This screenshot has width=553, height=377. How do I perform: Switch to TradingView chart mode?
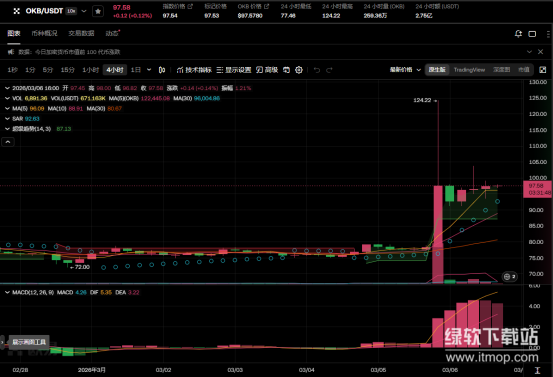click(x=469, y=70)
